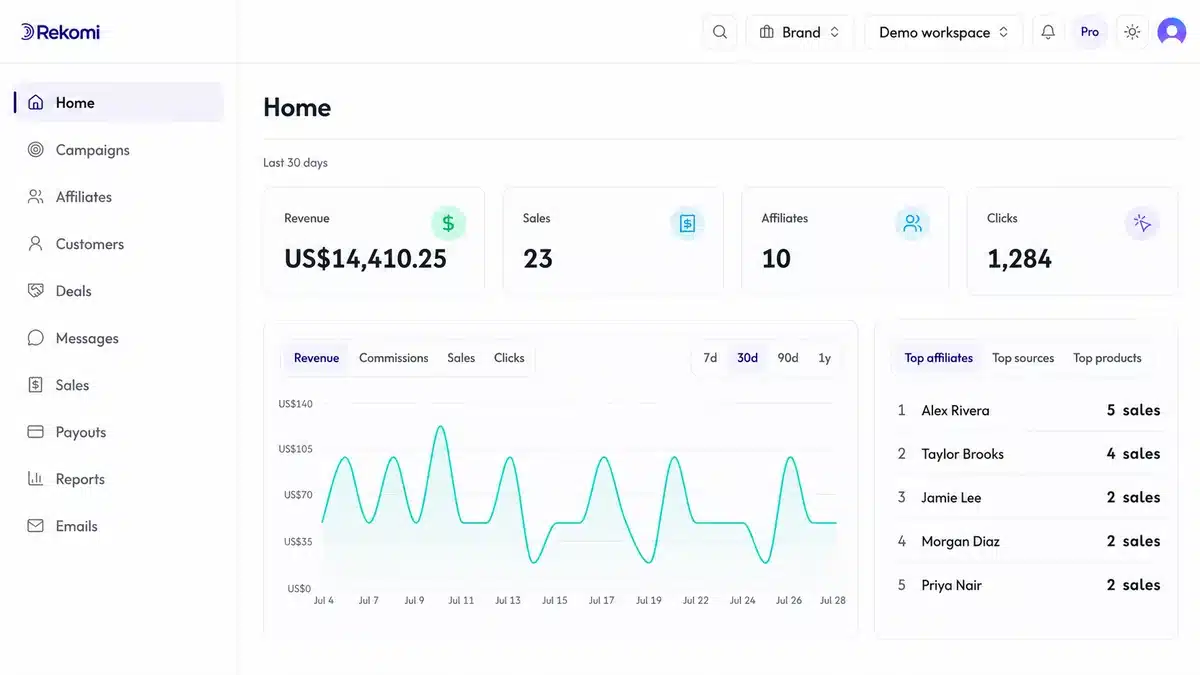Screen dimensions: 1200x675
Task: Choose the 90d range
Action: click(788, 358)
